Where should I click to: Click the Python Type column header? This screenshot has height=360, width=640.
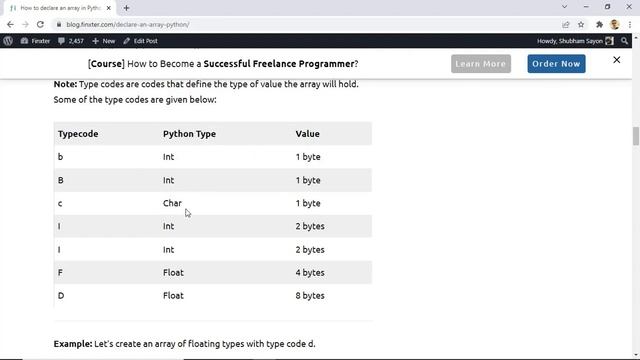click(189, 134)
